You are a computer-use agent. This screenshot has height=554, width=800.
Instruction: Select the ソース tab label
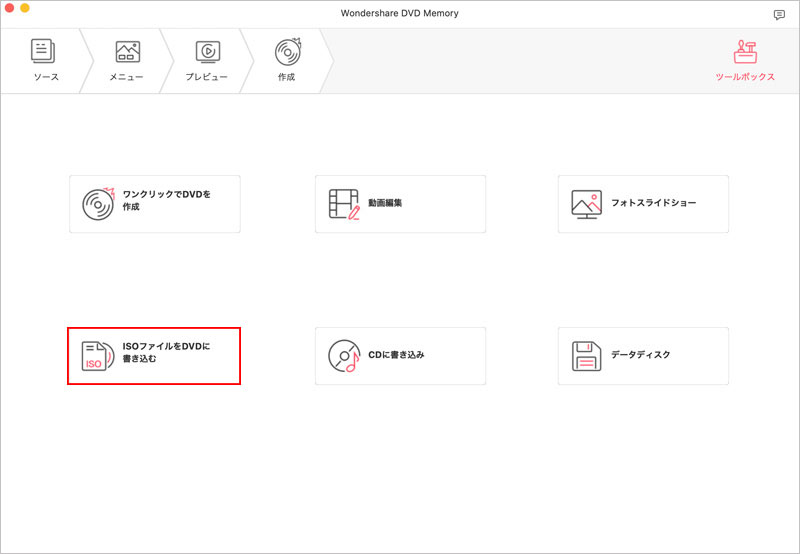coord(46,77)
